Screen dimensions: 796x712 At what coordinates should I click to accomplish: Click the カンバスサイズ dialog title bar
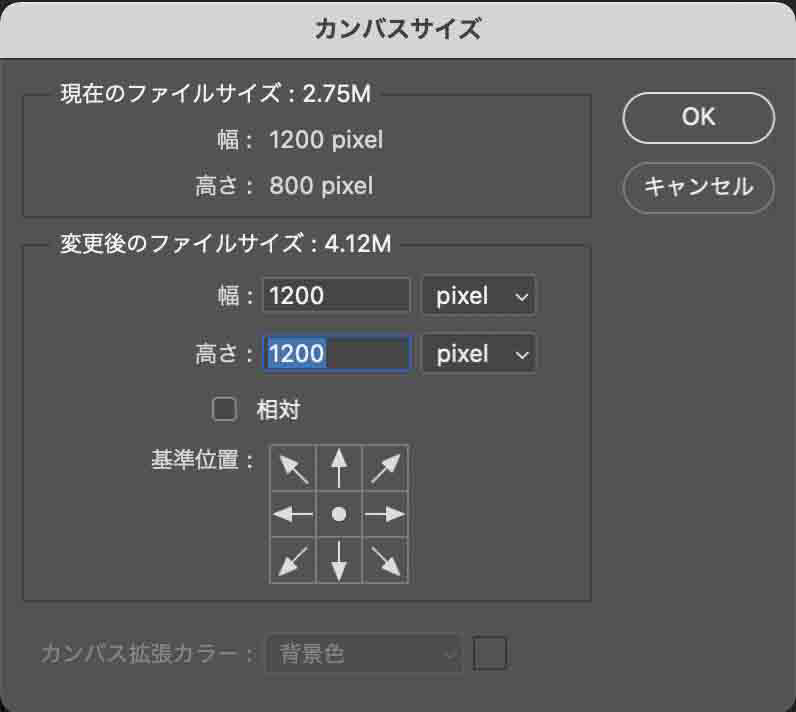398,29
